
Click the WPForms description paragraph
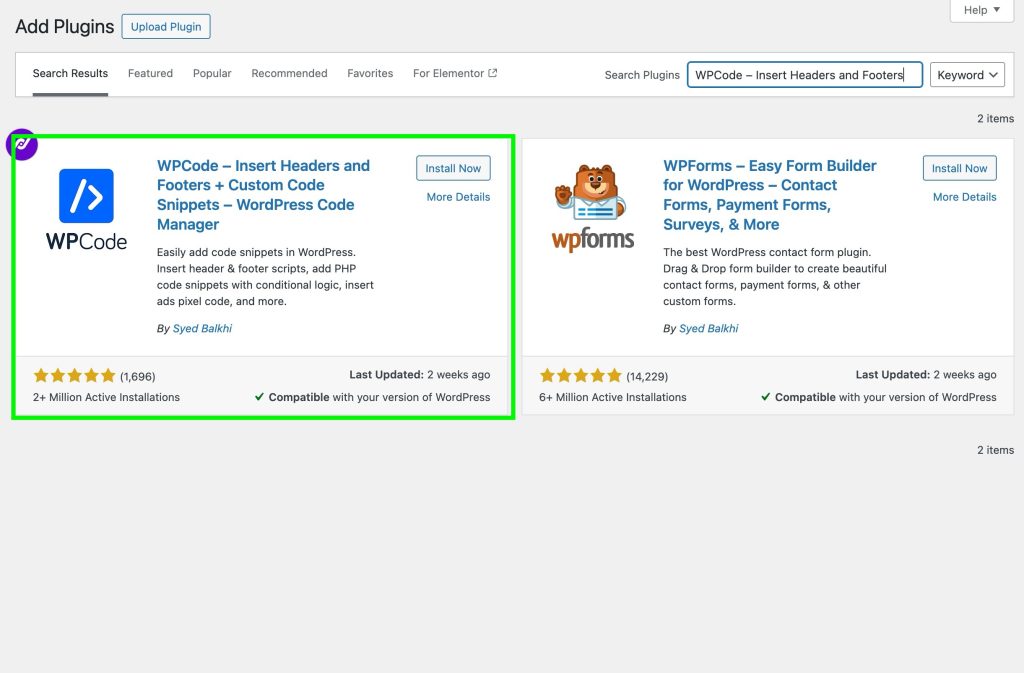tap(775, 277)
